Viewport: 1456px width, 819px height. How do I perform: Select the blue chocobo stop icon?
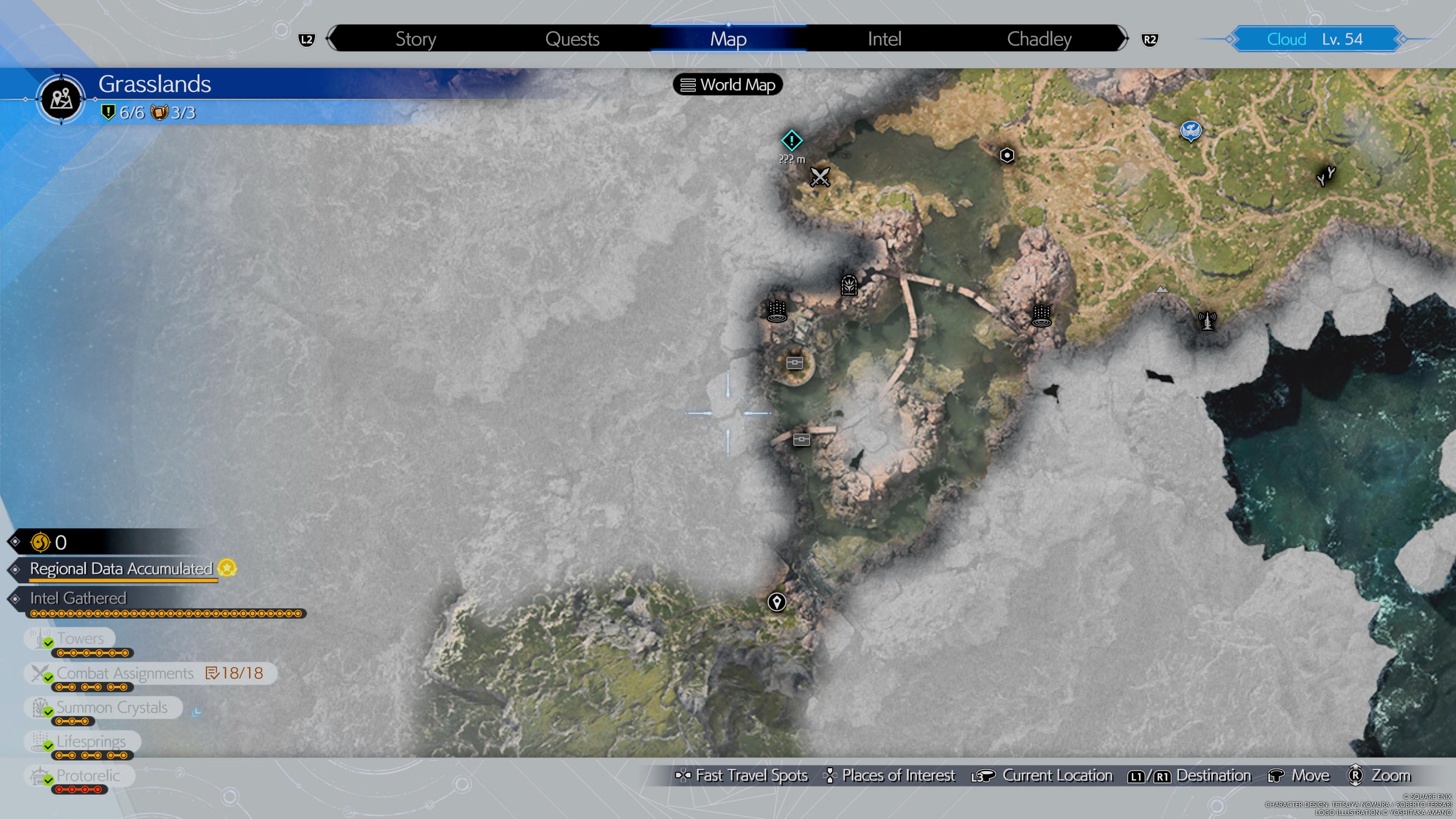pyautogui.click(x=1190, y=131)
